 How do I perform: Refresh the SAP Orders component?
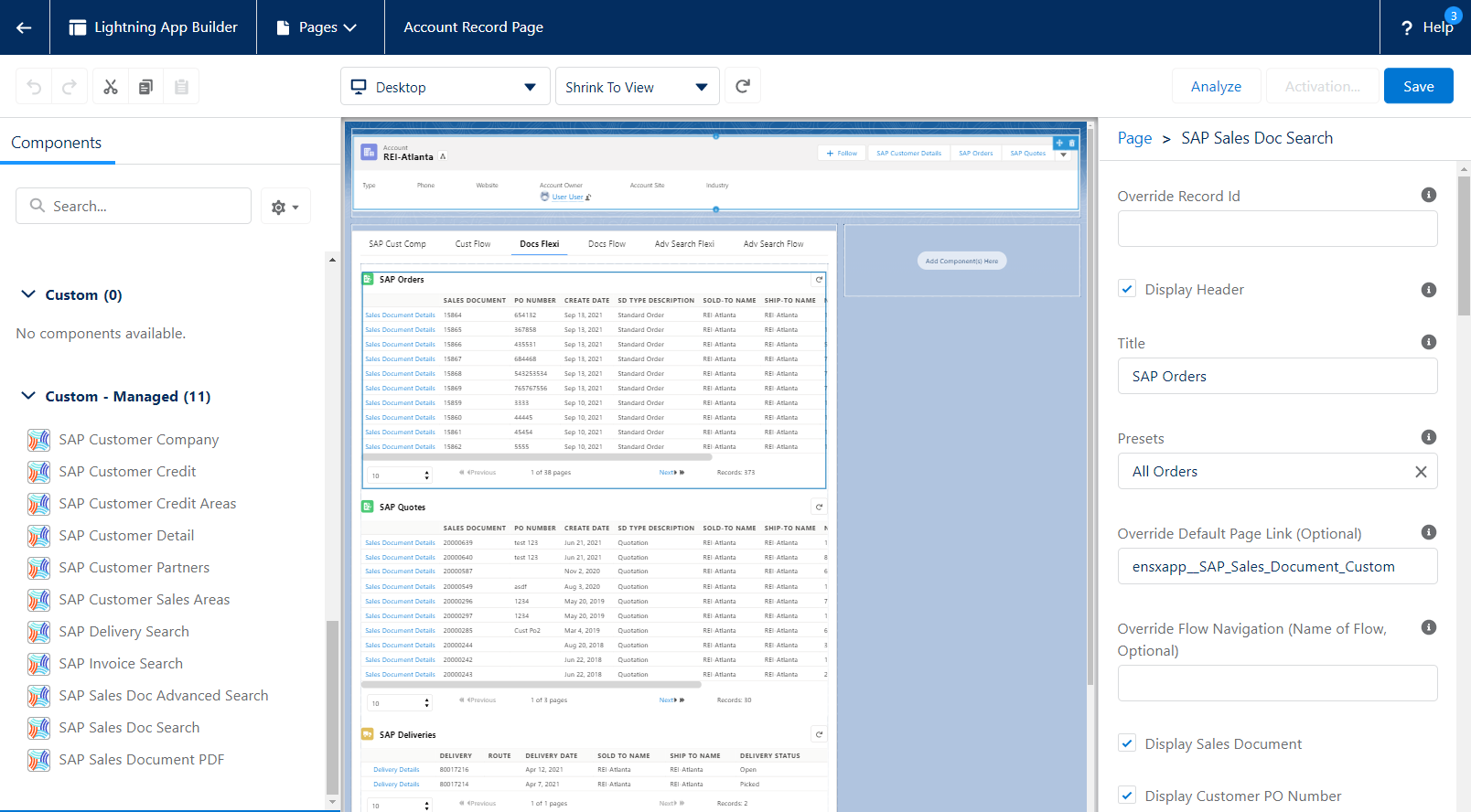pyautogui.click(x=819, y=280)
